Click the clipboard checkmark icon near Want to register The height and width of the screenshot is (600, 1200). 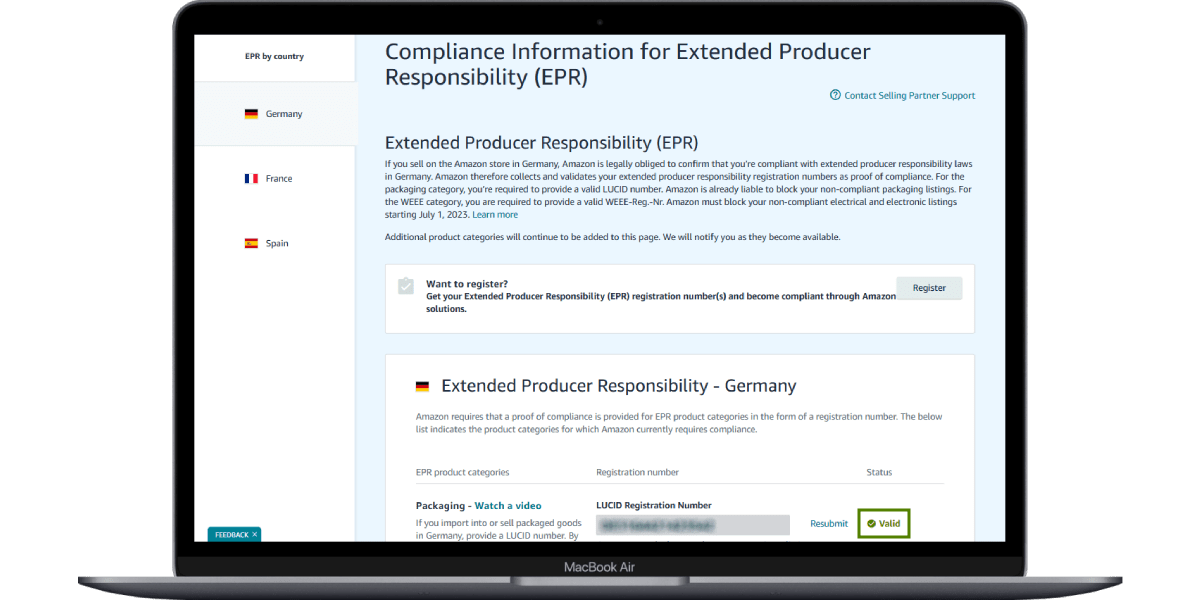pyautogui.click(x=405, y=286)
